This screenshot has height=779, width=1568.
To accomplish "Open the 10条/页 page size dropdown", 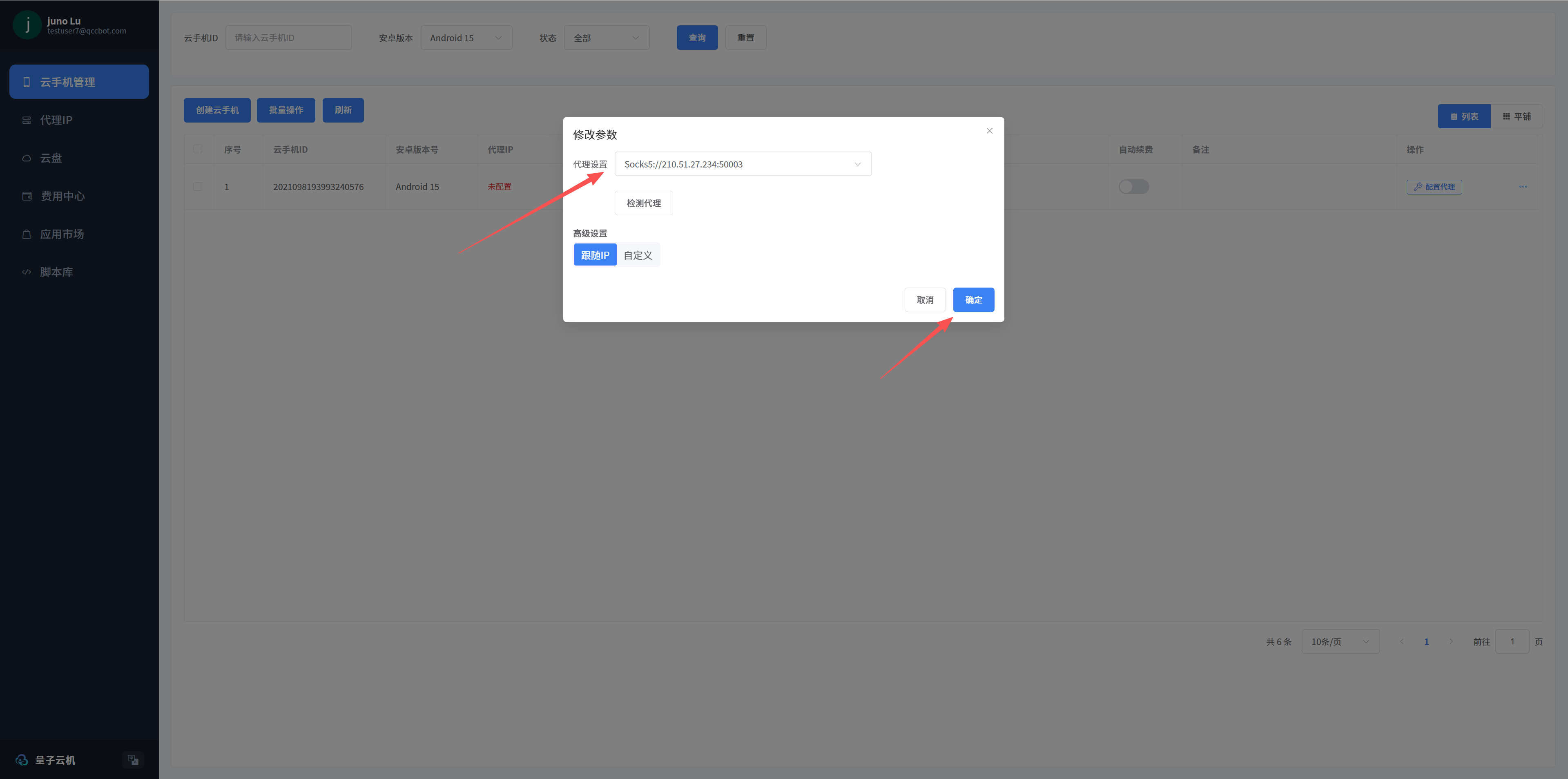I will click(1340, 641).
